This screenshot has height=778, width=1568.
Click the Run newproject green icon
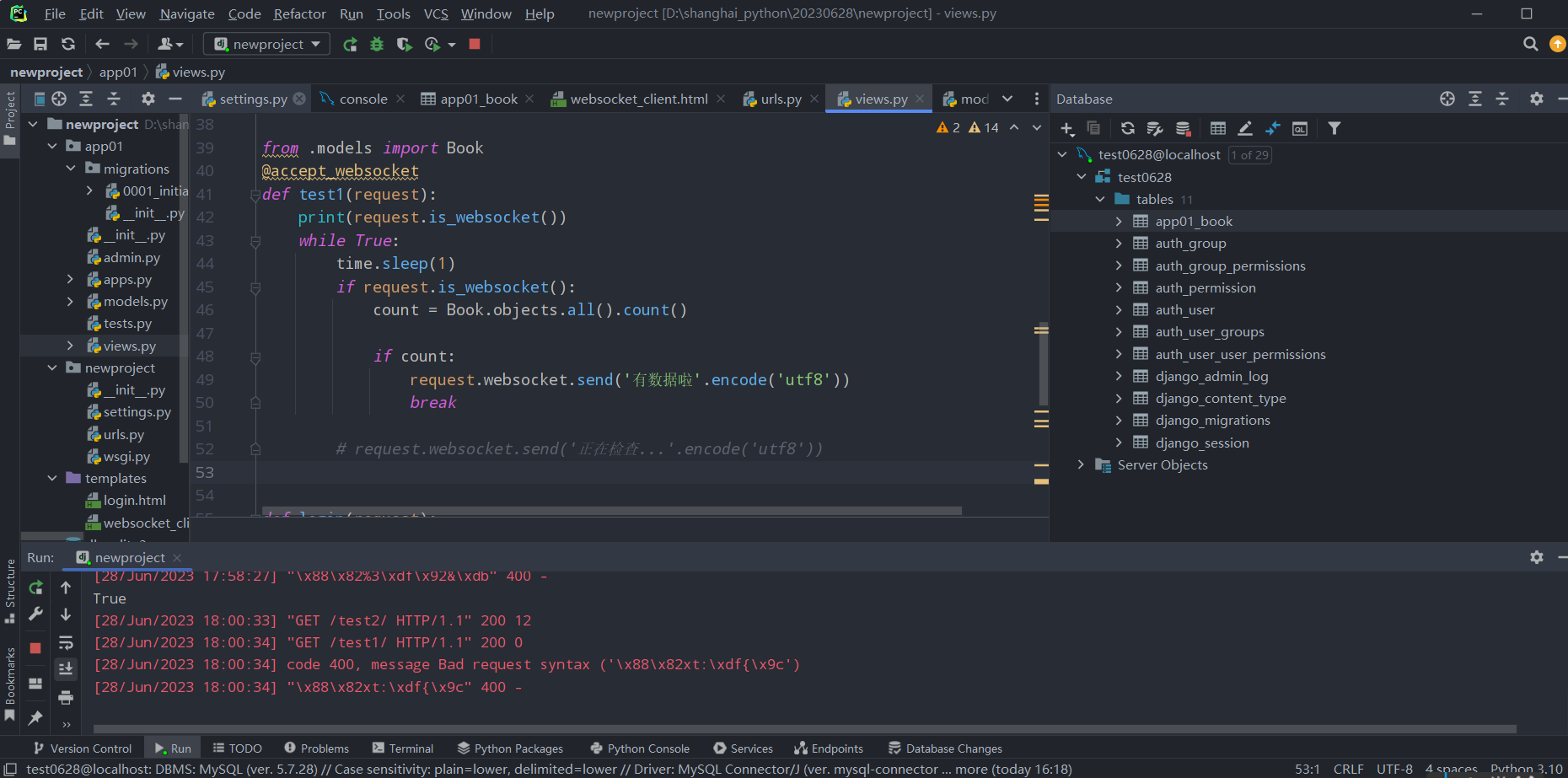pyautogui.click(x=350, y=44)
